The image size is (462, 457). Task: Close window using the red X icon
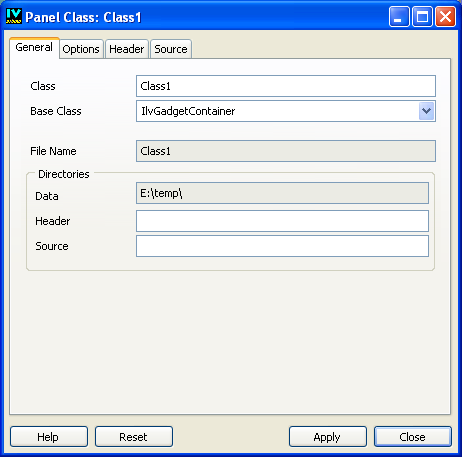tap(446, 16)
